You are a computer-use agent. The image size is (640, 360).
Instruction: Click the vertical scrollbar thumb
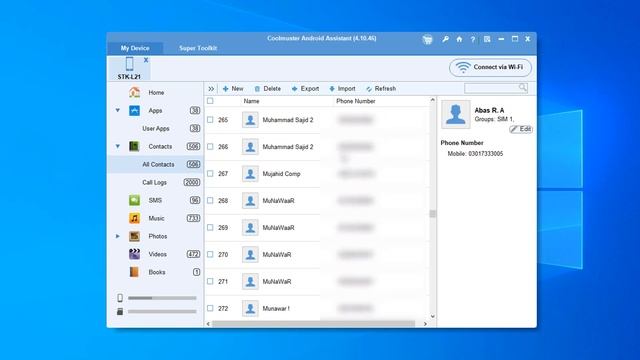433,214
